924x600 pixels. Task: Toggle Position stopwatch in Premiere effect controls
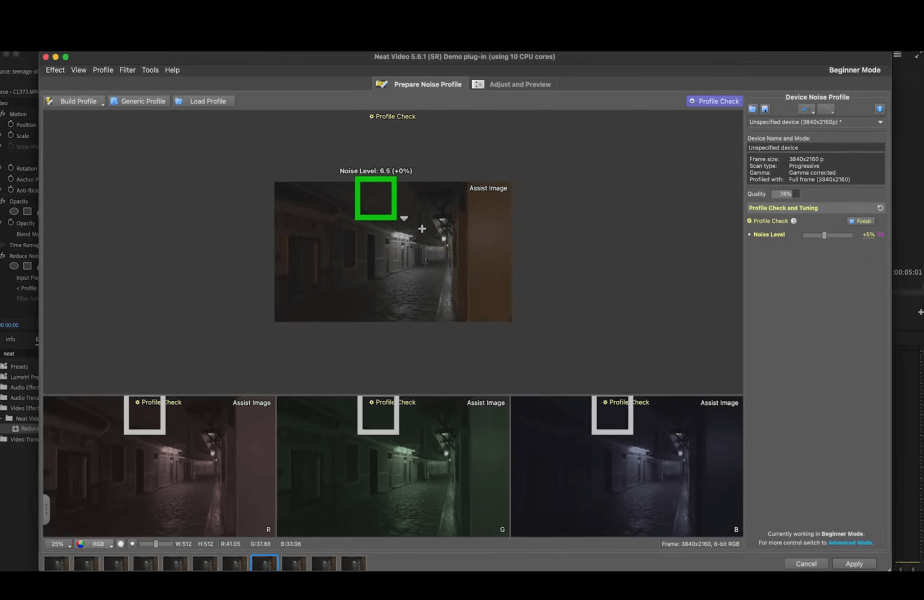coord(11,124)
